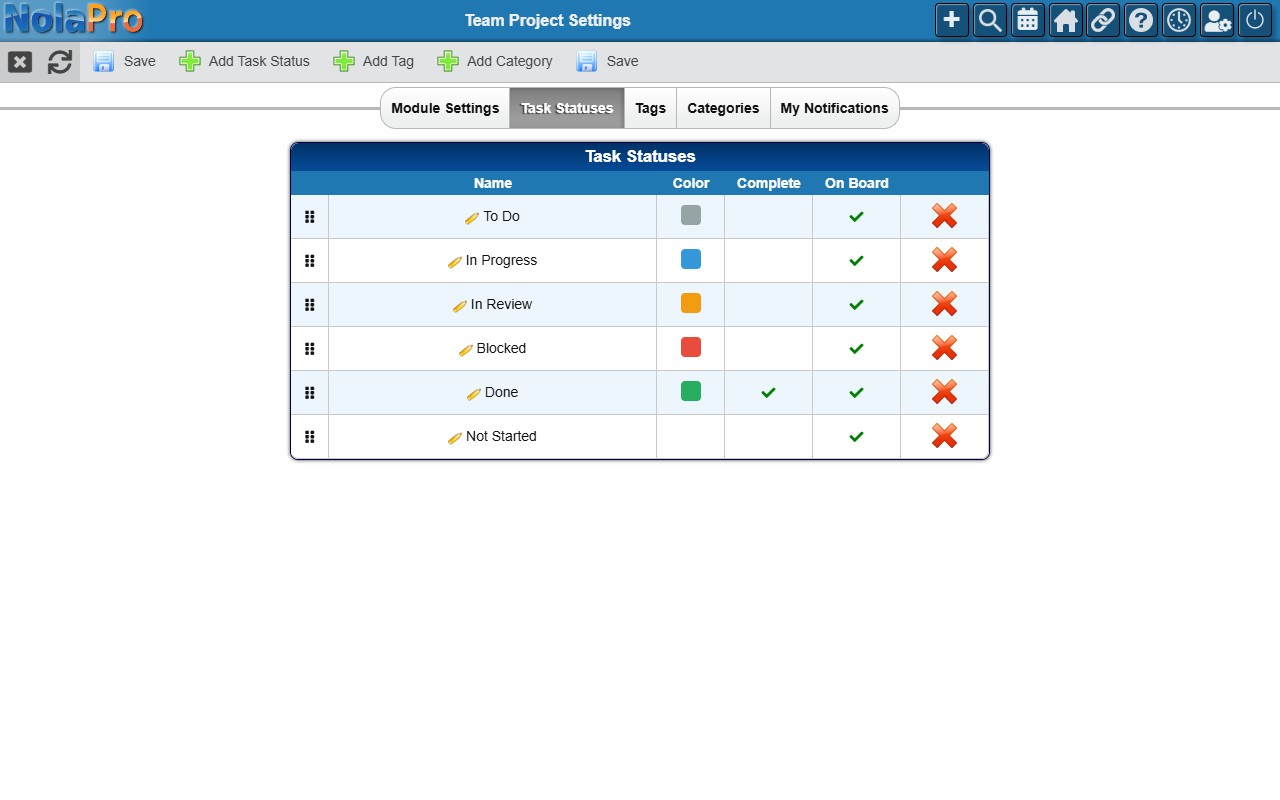
Task: Edit To Do status via pencil icon
Action: [472, 218]
